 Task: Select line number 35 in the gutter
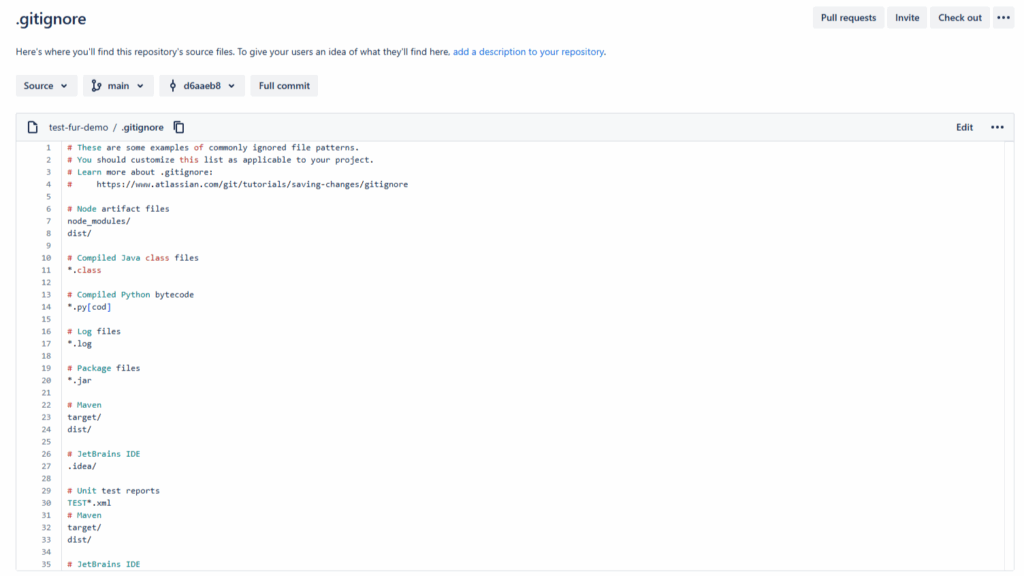tap(46, 564)
